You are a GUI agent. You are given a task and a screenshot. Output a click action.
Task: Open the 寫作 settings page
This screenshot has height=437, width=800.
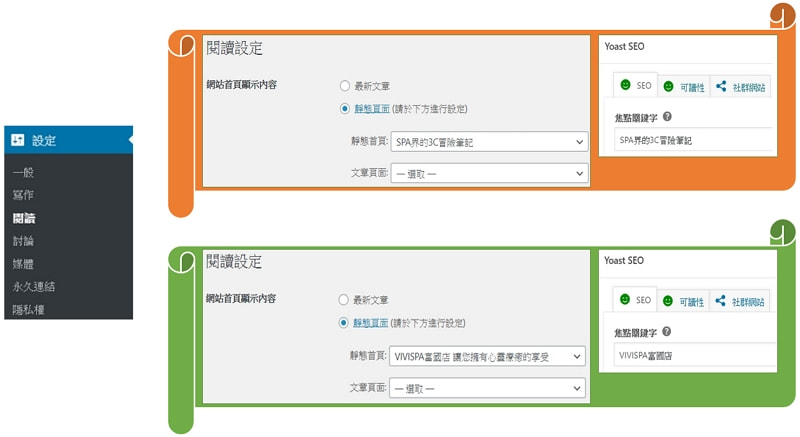click(x=23, y=195)
